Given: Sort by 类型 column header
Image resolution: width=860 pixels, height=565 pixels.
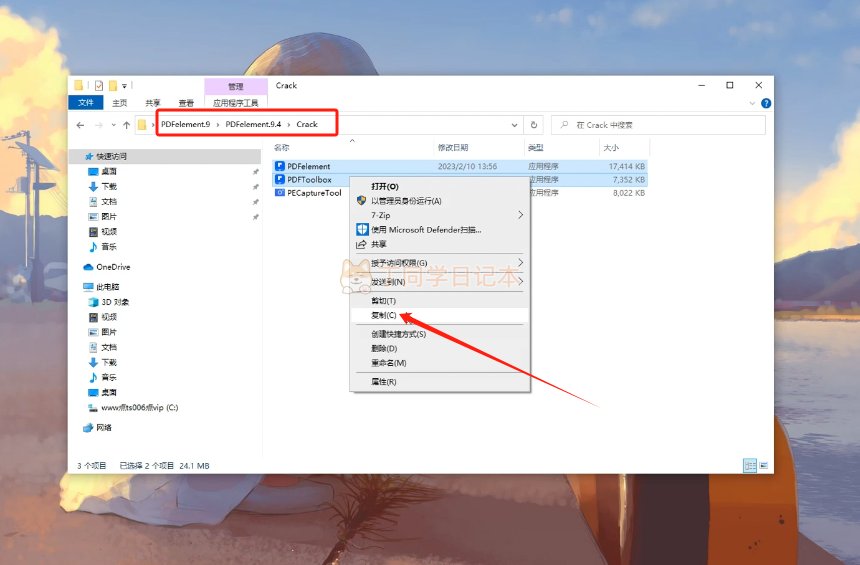Looking at the screenshot, I should tap(535, 148).
